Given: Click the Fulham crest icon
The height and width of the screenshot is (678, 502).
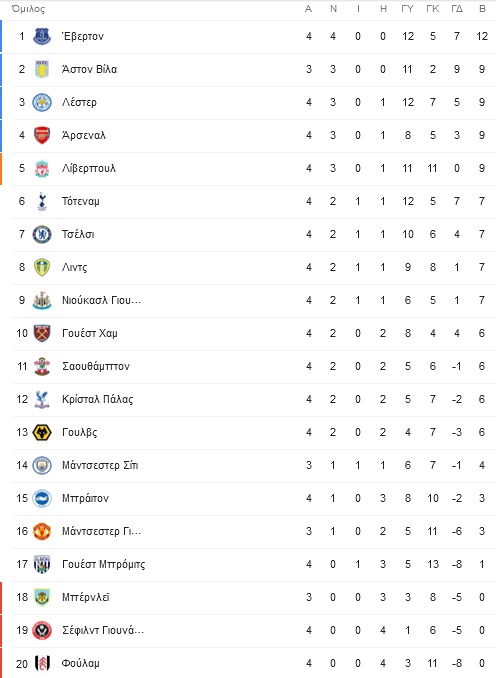Looking at the screenshot, I should (x=42, y=663).
